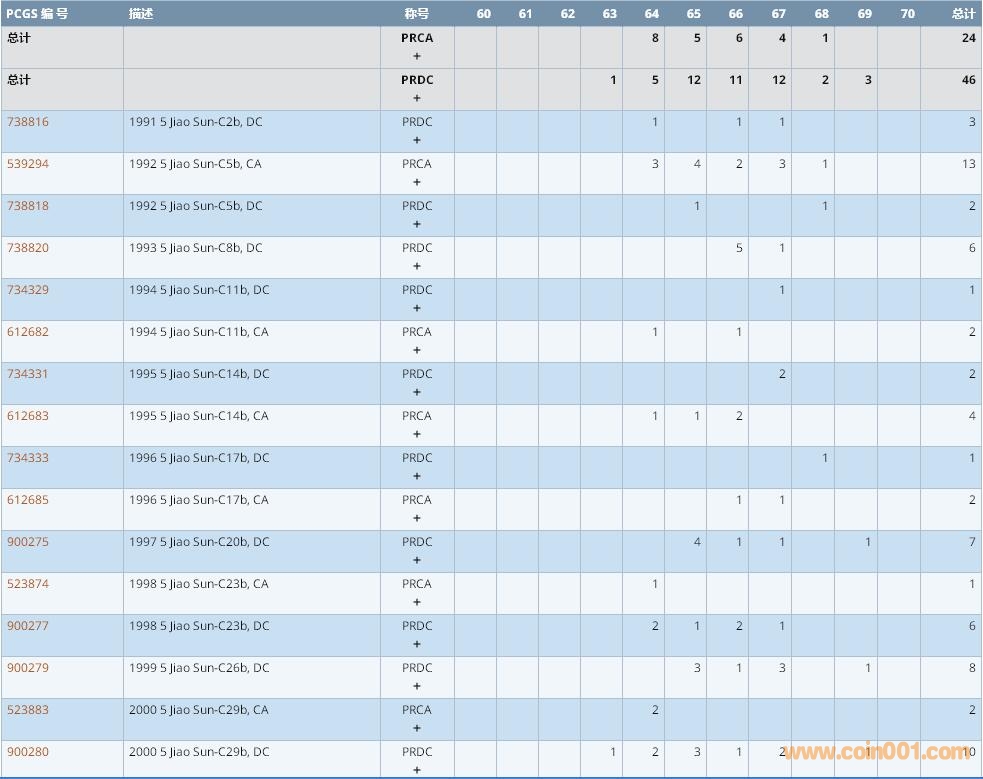
Task: Open PCGS number 539294 link
Action: 28,164
